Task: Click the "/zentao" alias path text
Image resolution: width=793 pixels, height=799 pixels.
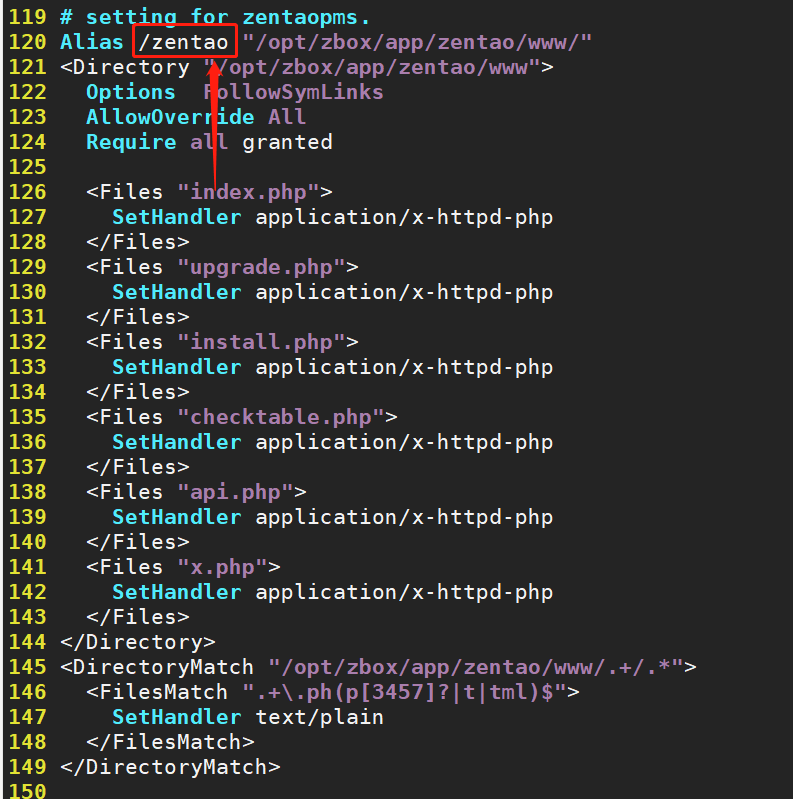Action: (x=183, y=42)
